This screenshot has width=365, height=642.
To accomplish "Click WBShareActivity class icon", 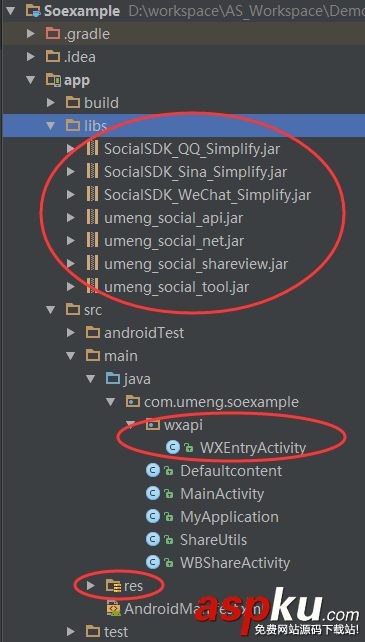I will tap(153, 562).
